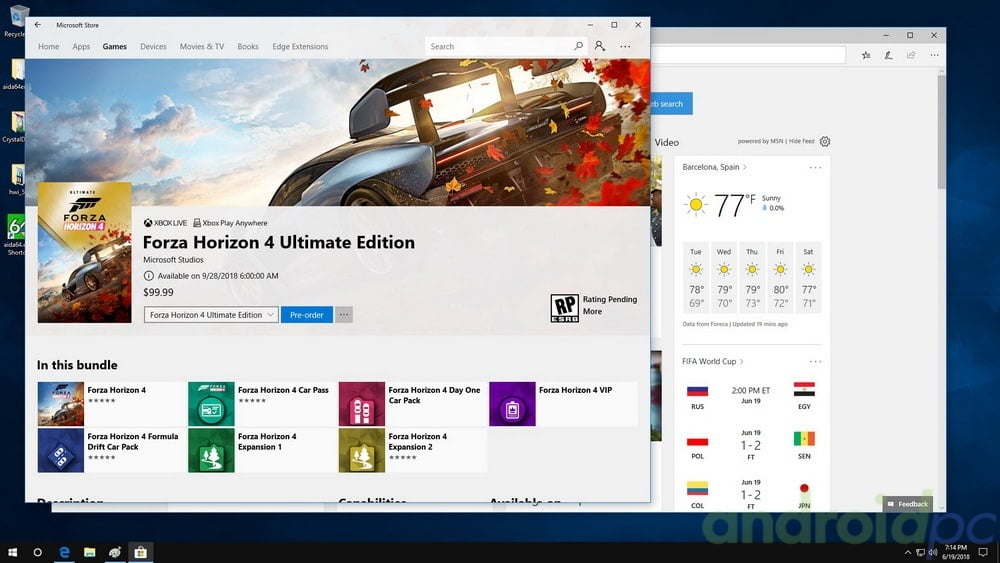Viewport: 1000px width, 563px height.
Task: Click the Forza Horizon 4 Ultimate box art
Action: pyautogui.click(x=84, y=252)
